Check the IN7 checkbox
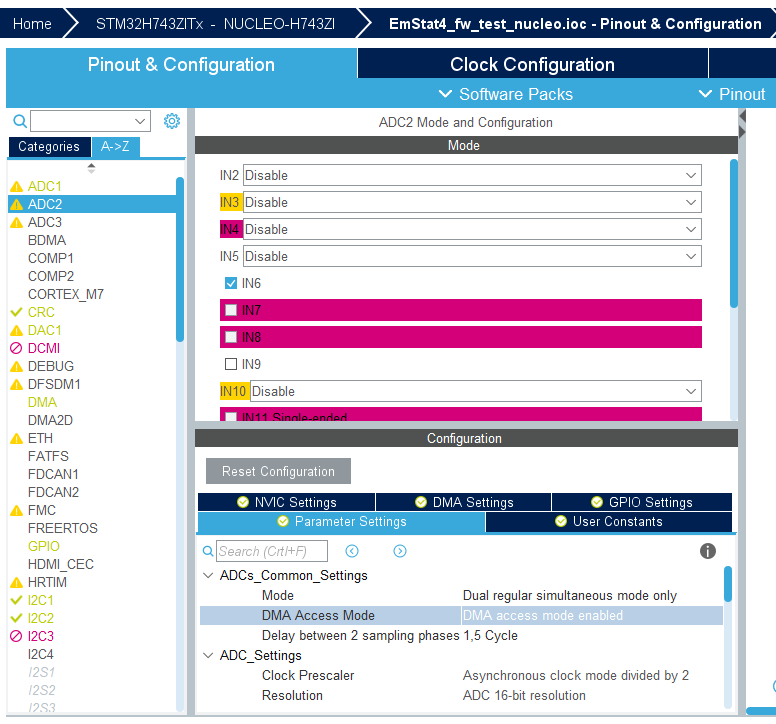The height and width of the screenshot is (724, 776). pos(231,310)
